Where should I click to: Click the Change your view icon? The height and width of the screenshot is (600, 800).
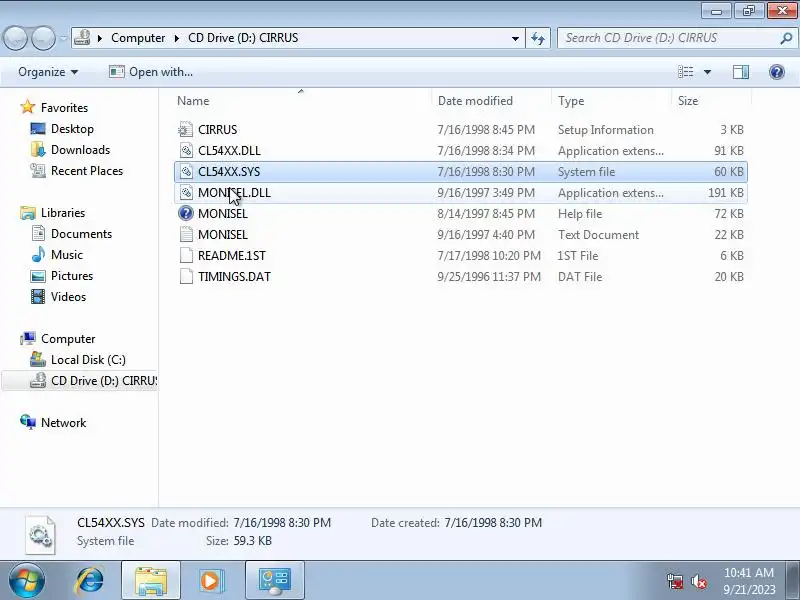pos(685,72)
